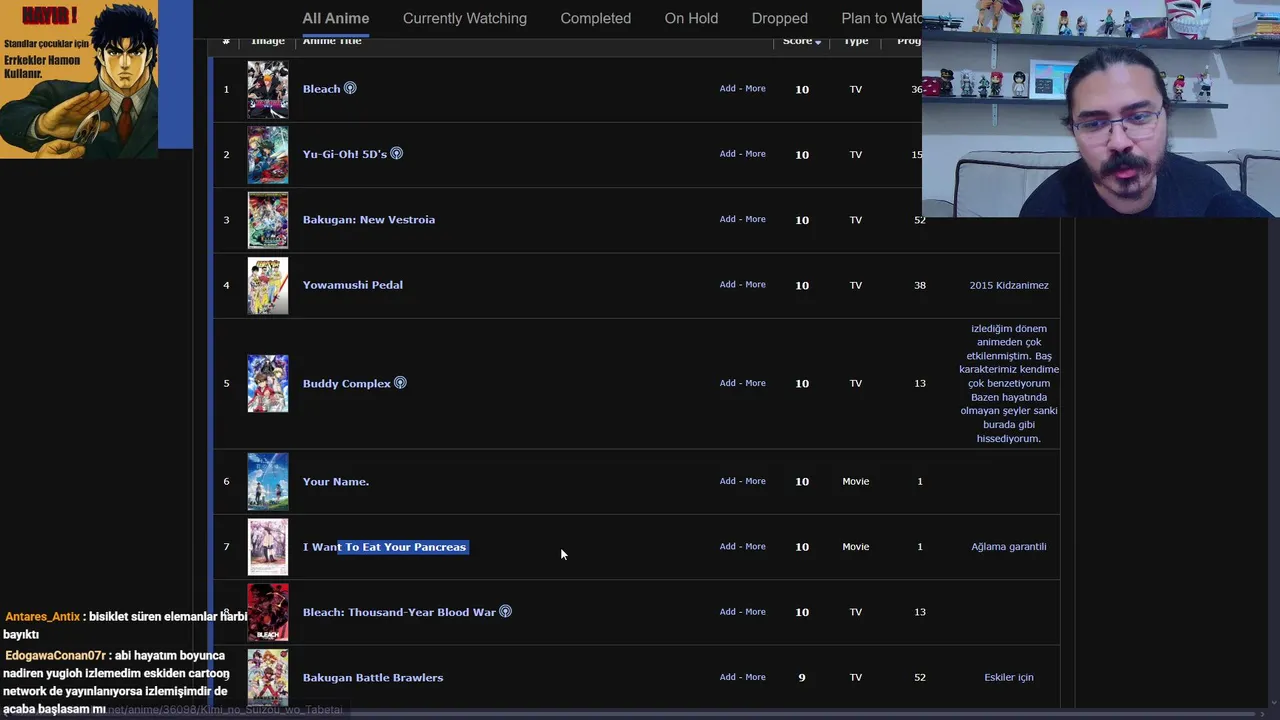
Task: Click the score 9 for Bakugan Battle Brawlers
Action: 802,677
